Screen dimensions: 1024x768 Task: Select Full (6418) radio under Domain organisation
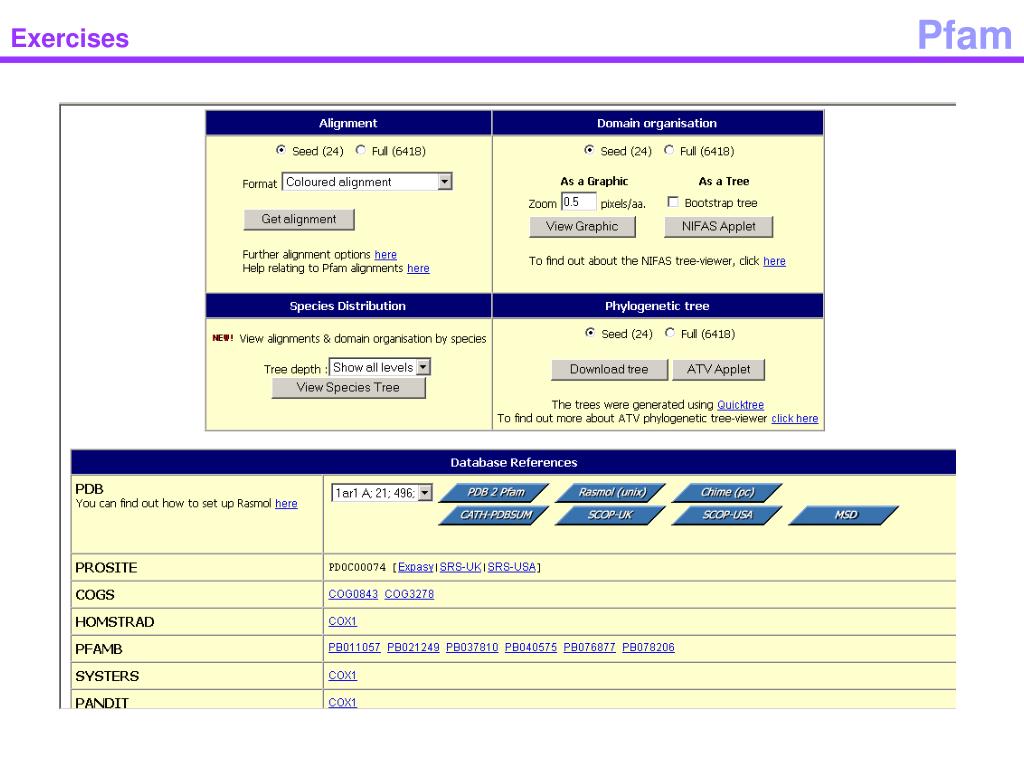point(669,150)
